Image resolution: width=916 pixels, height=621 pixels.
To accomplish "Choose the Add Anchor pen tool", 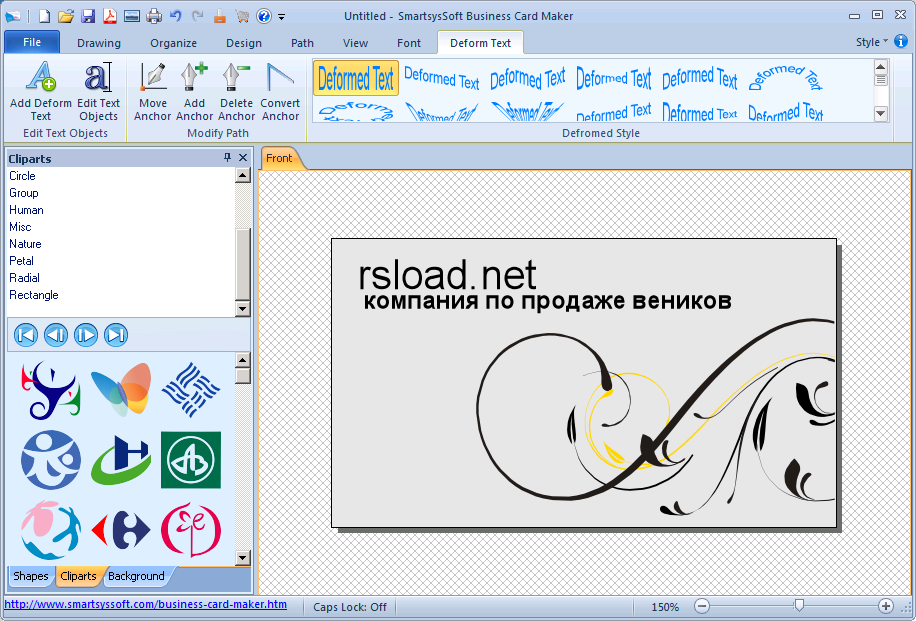I will point(195,91).
